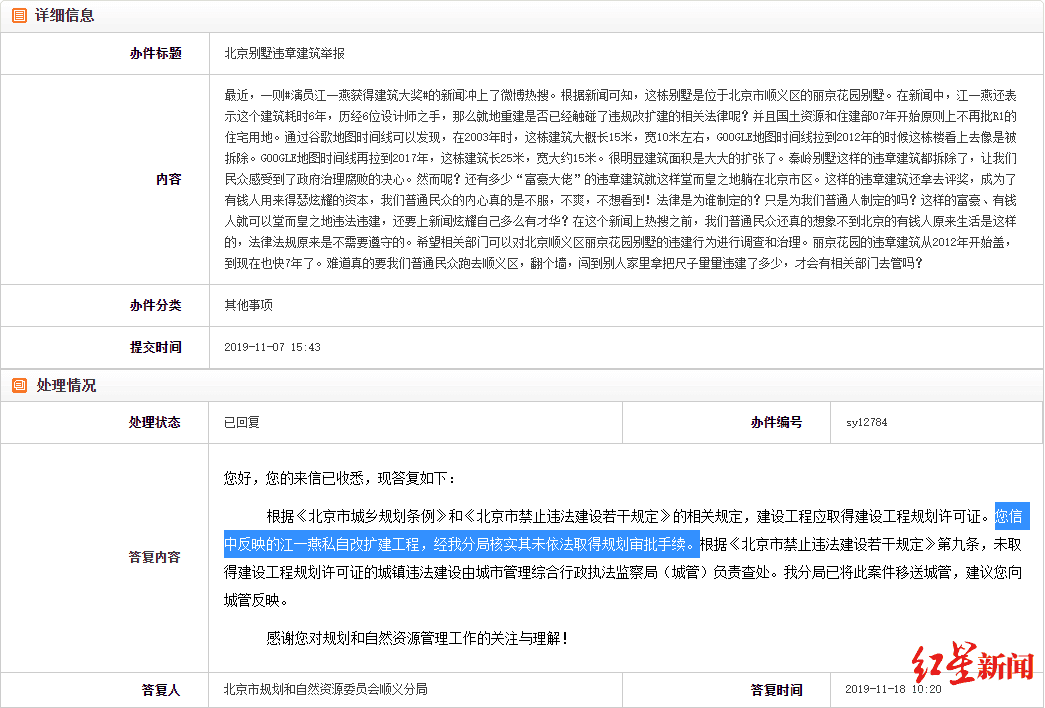
Task: Click the 办件编号 label
Action: tap(776, 423)
